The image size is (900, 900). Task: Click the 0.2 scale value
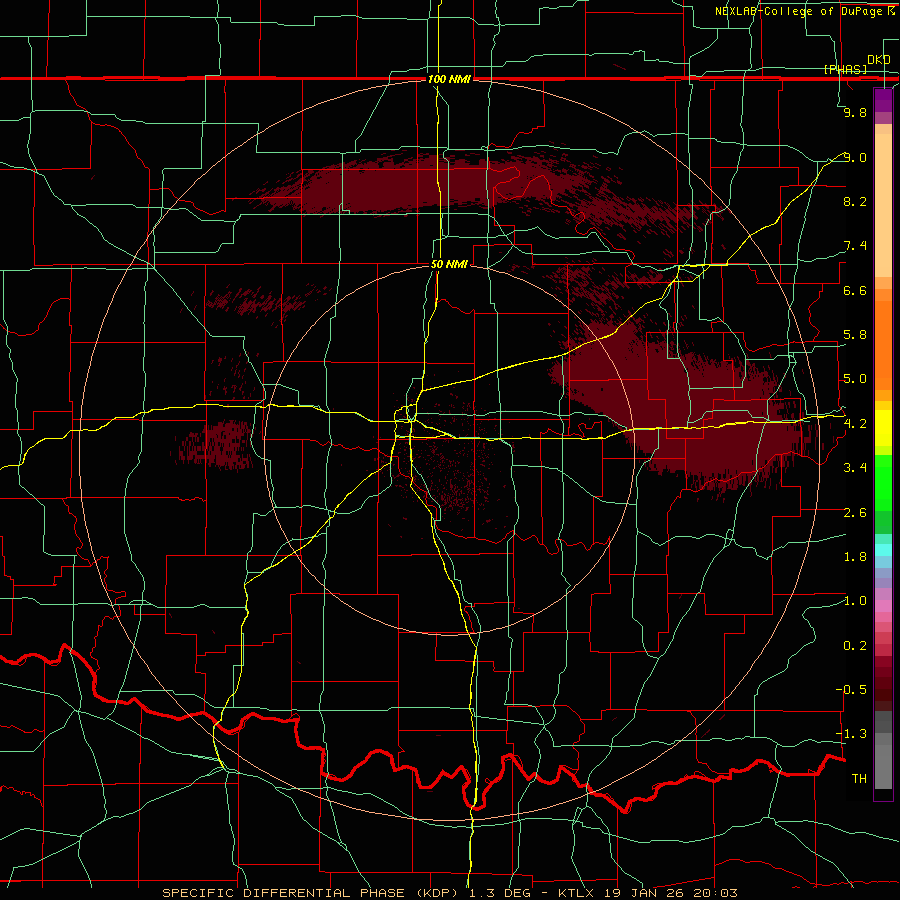click(855, 646)
